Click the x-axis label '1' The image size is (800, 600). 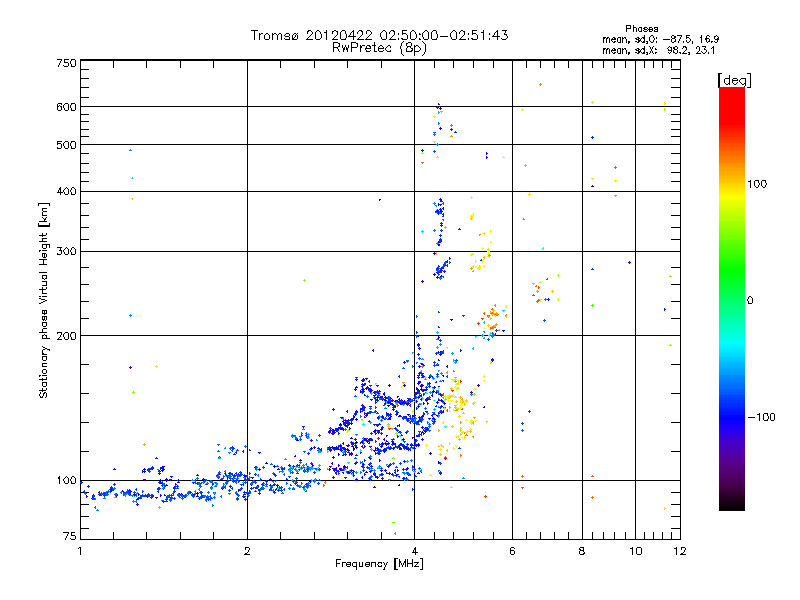(80, 551)
